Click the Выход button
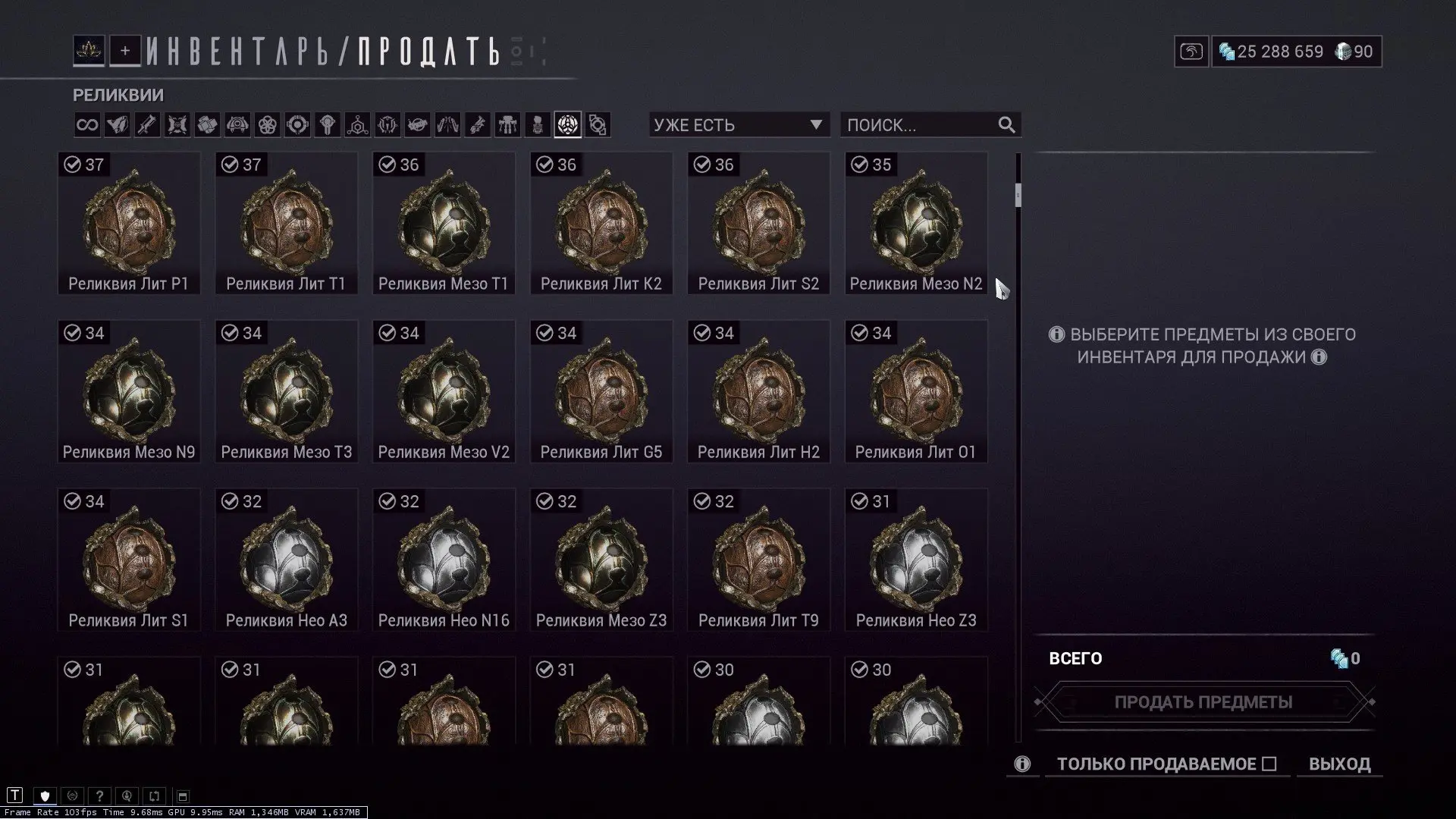This screenshot has height=819, width=1456. click(1339, 764)
